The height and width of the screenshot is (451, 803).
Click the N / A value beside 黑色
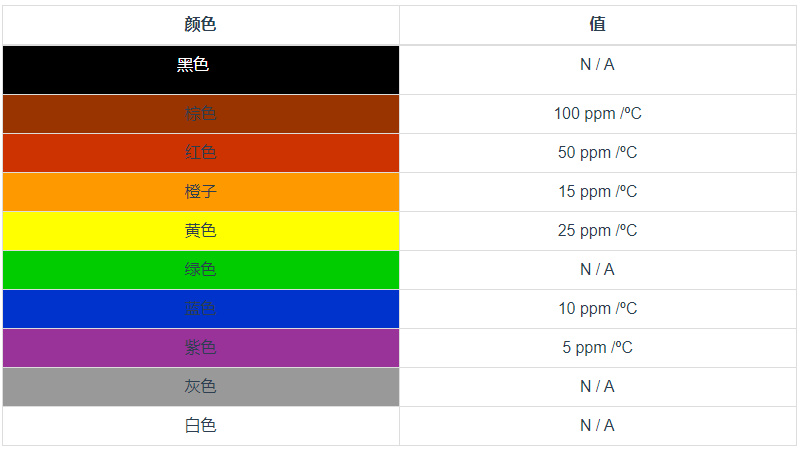597,65
